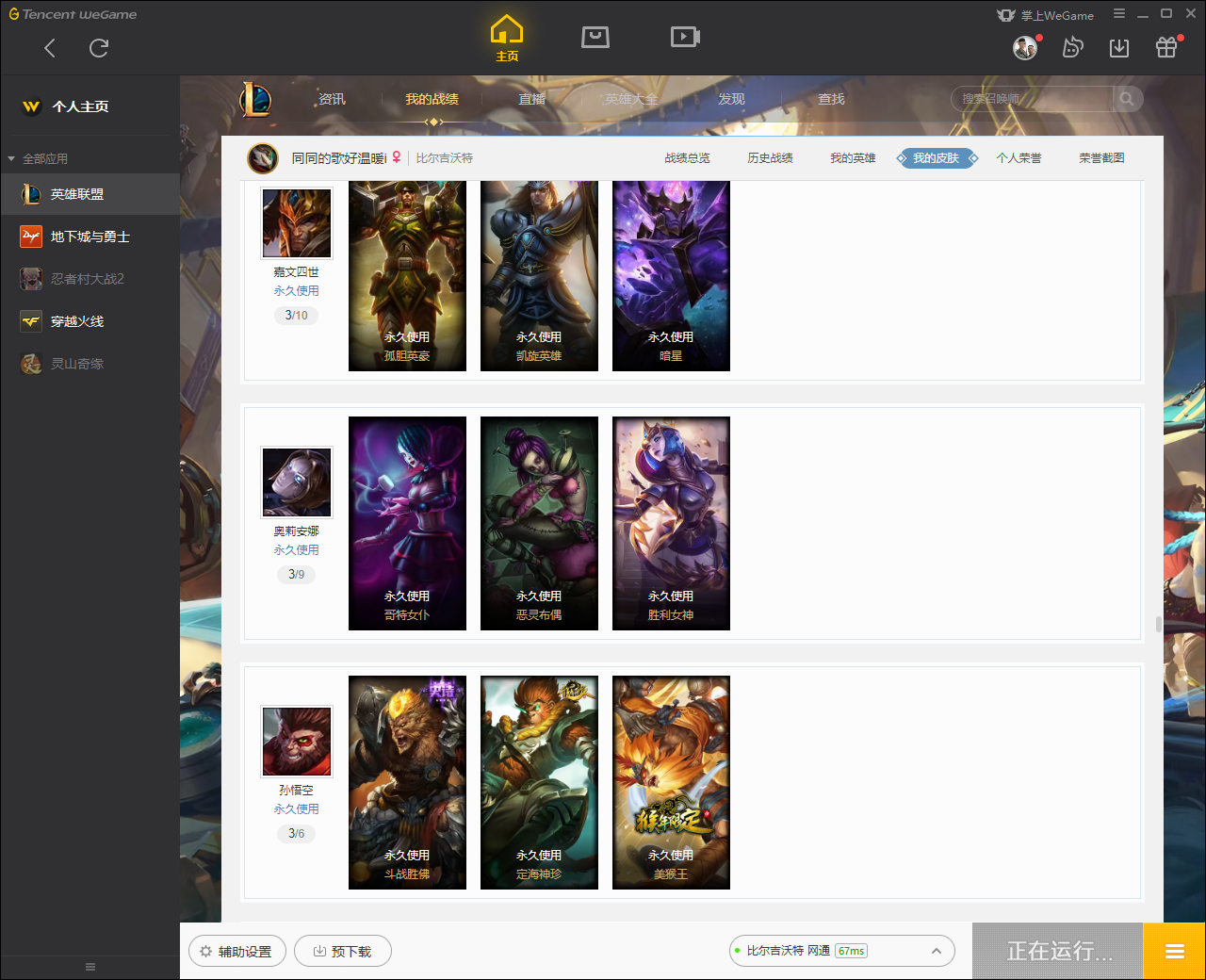Screen dimensions: 1206x980
Task: Open 掌上WeGame mobile link
Action: (x=1046, y=15)
